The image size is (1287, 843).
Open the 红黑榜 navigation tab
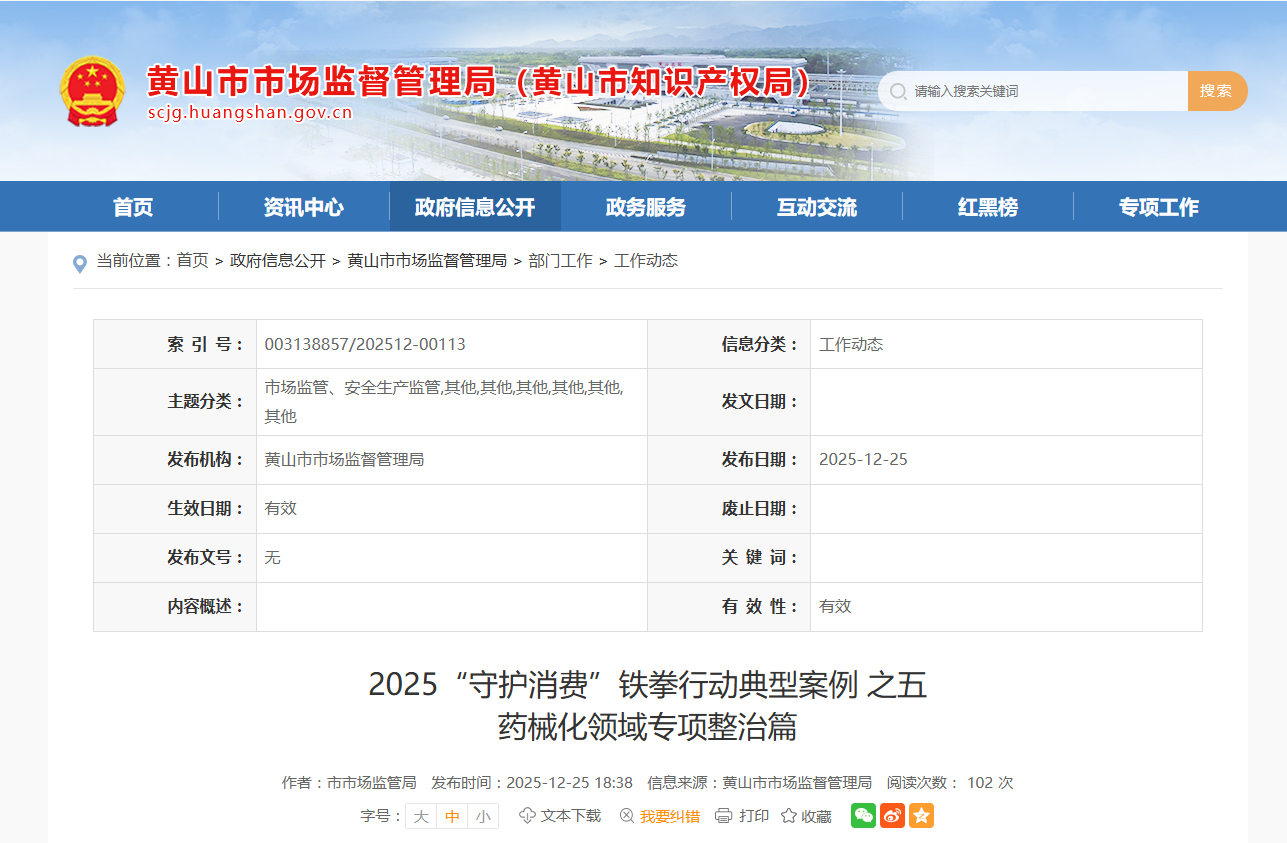click(988, 207)
